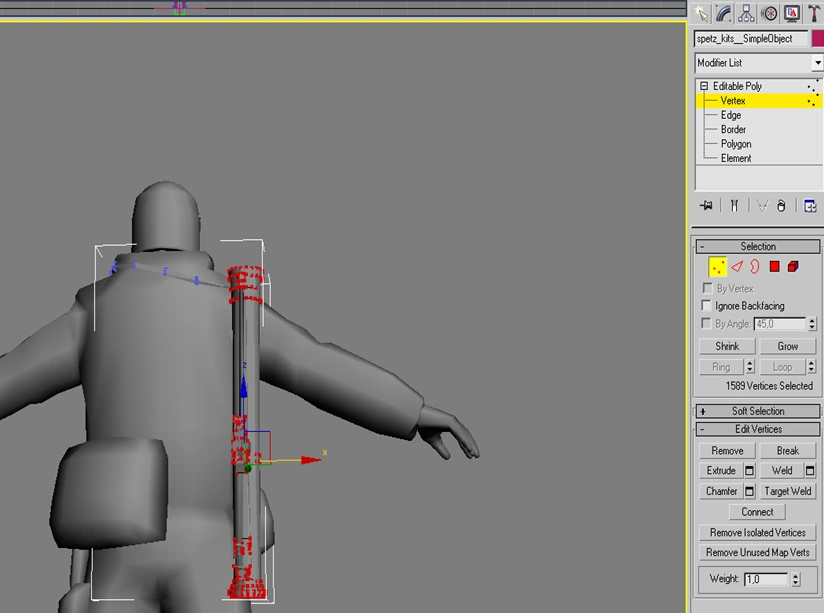Click the Loop spinner arrows

pyautogui.click(x=811, y=367)
